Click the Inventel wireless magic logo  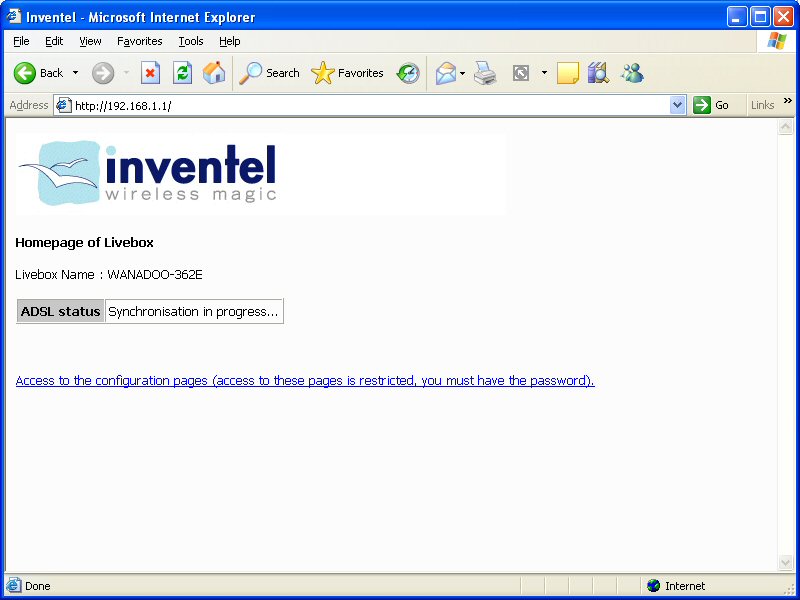[x=148, y=173]
